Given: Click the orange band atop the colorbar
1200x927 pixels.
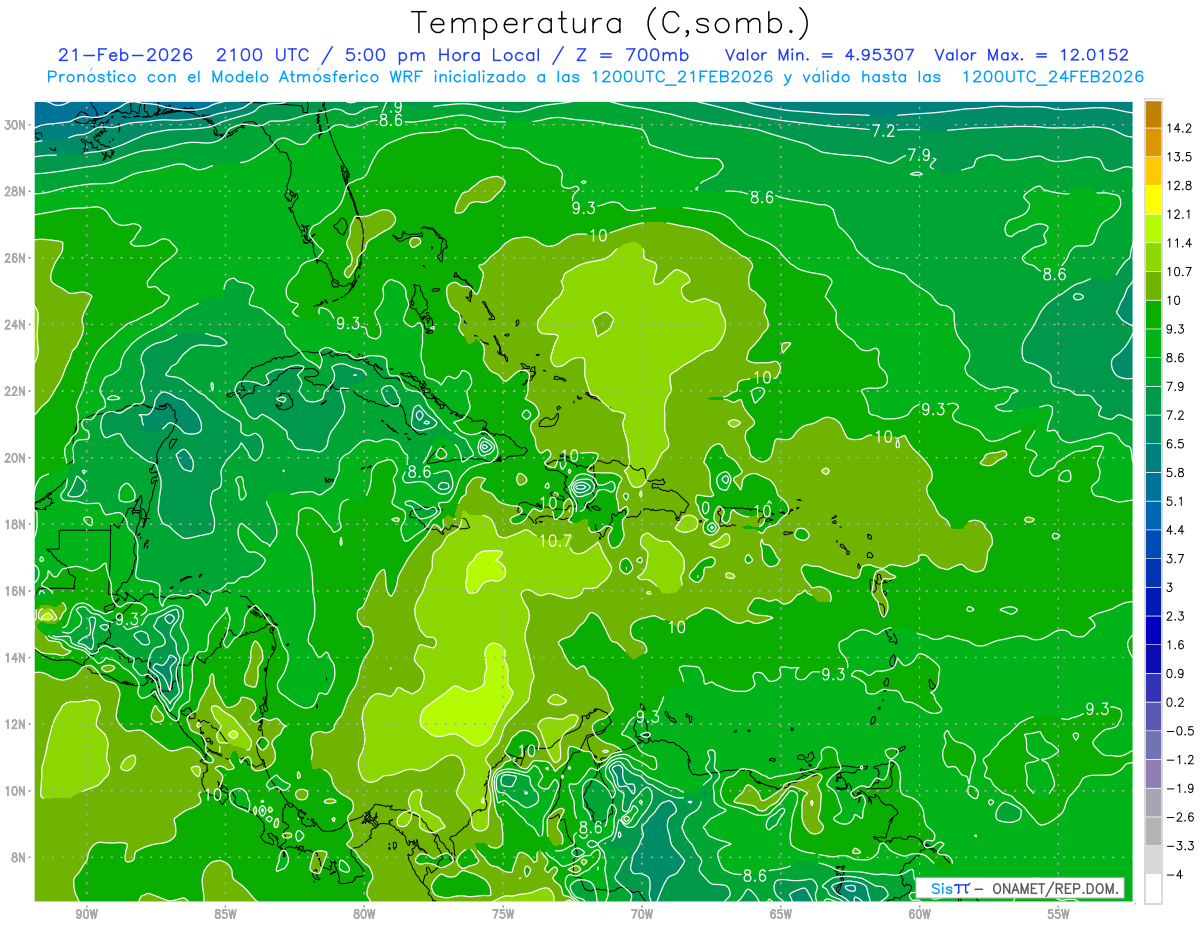Looking at the screenshot, I should pyautogui.click(x=1153, y=114).
